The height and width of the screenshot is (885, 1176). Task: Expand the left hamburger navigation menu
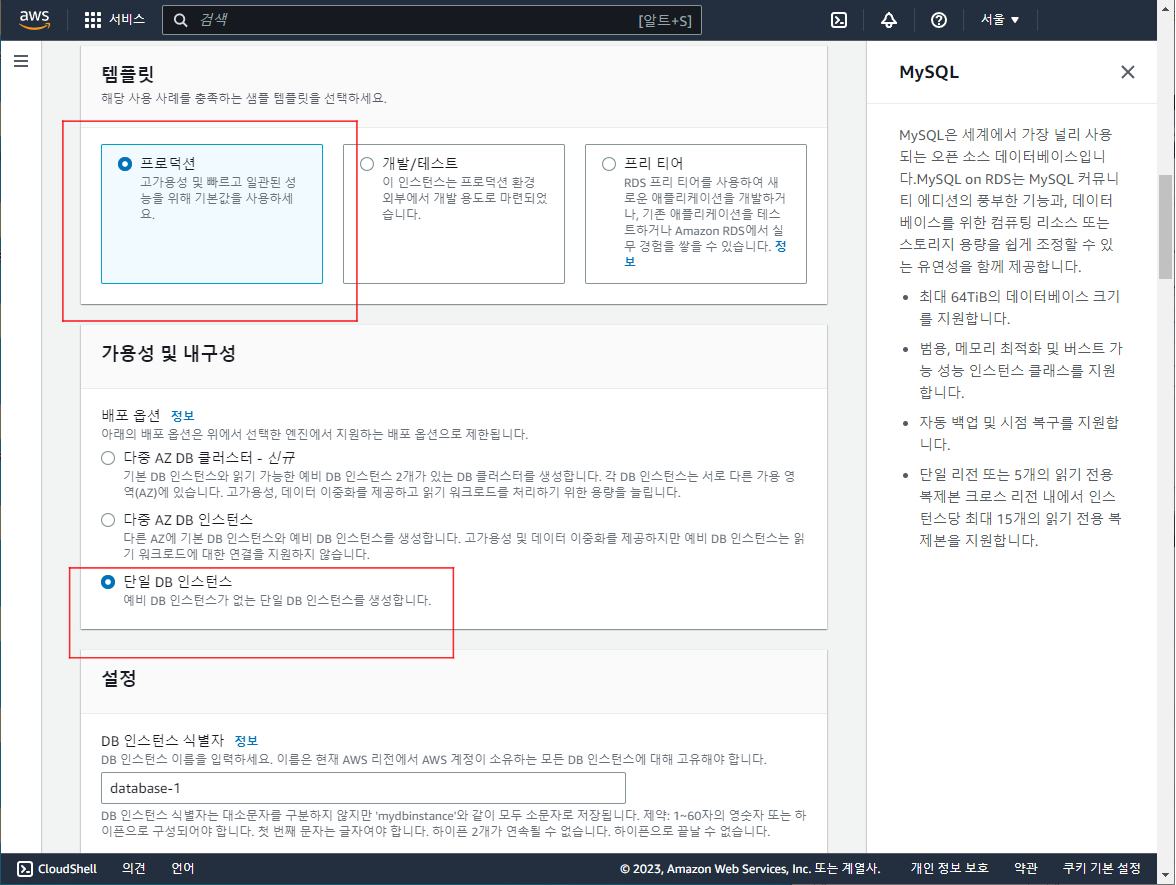[21, 62]
